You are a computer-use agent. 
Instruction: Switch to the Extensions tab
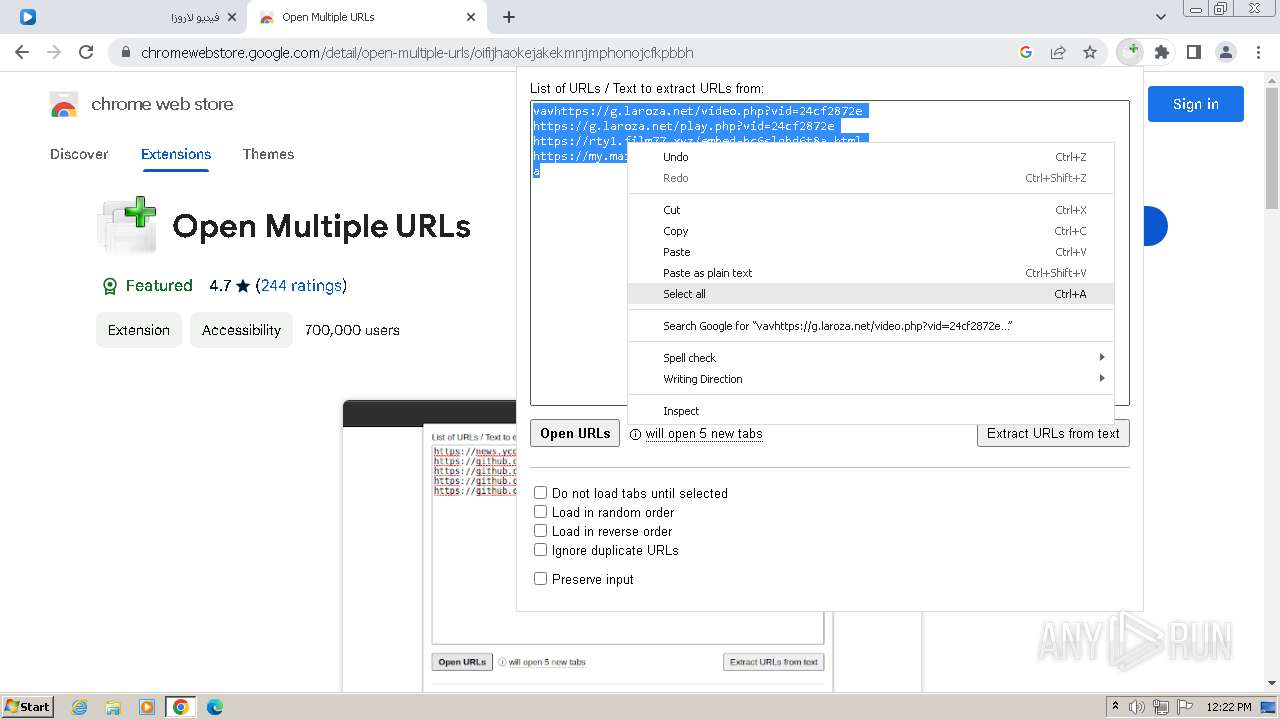176,154
